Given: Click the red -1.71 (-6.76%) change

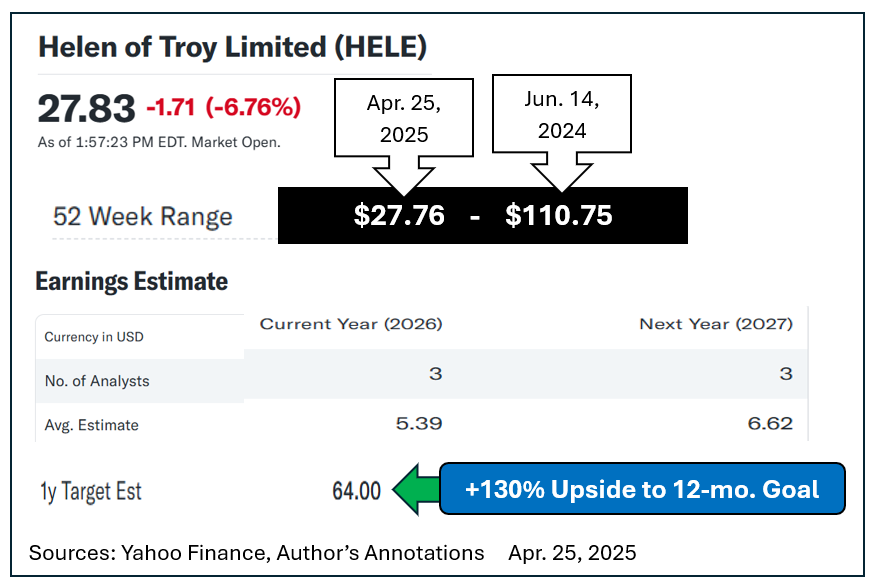Looking at the screenshot, I should [x=223, y=106].
